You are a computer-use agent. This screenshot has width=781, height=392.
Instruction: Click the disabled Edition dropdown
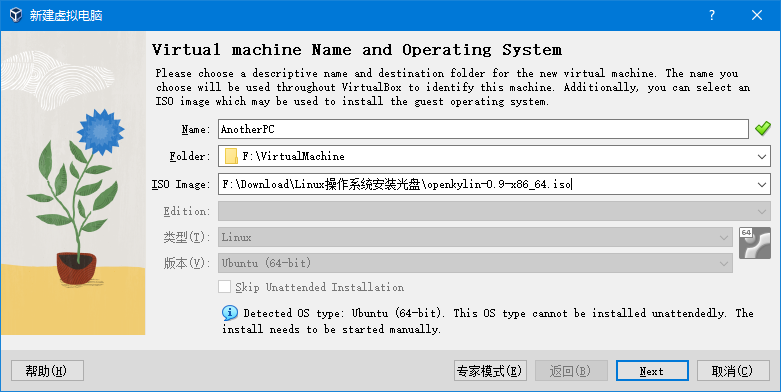(494, 211)
